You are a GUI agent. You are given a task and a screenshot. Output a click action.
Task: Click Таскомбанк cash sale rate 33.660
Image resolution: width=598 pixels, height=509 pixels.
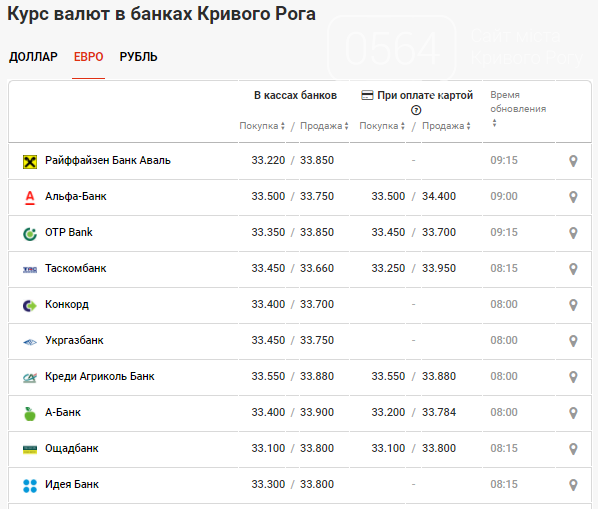(x=317, y=268)
